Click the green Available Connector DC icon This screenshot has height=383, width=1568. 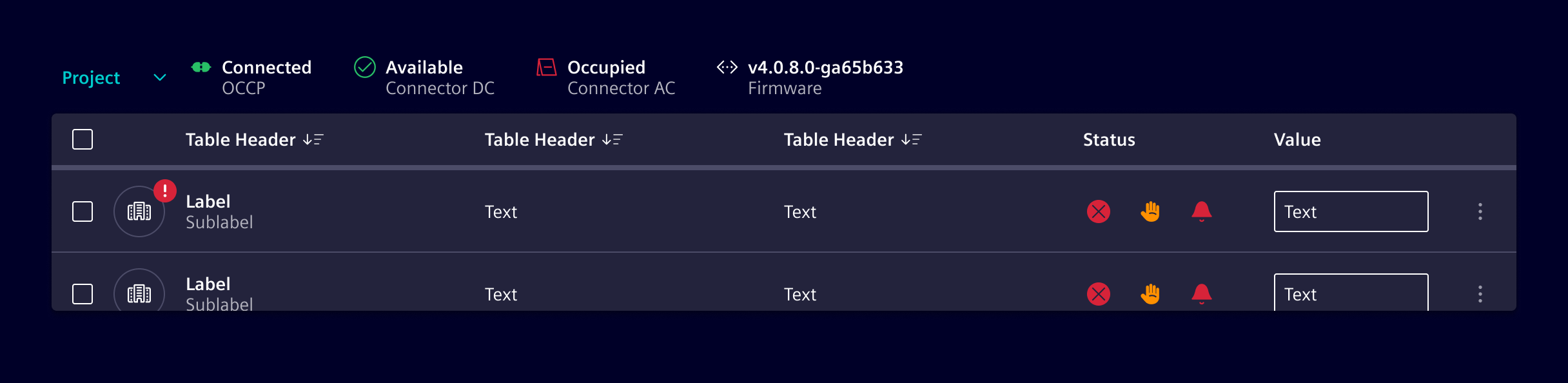tap(366, 67)
